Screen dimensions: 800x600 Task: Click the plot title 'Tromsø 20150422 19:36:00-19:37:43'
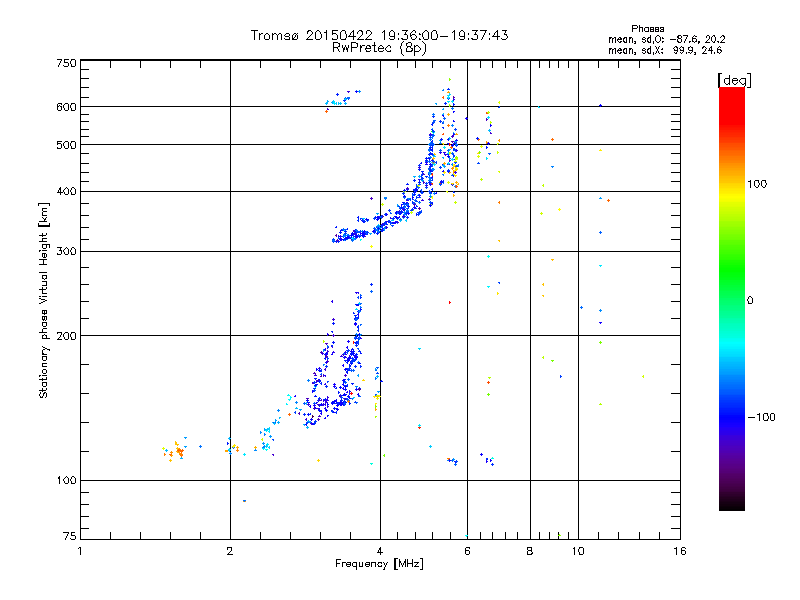point(379,35)
